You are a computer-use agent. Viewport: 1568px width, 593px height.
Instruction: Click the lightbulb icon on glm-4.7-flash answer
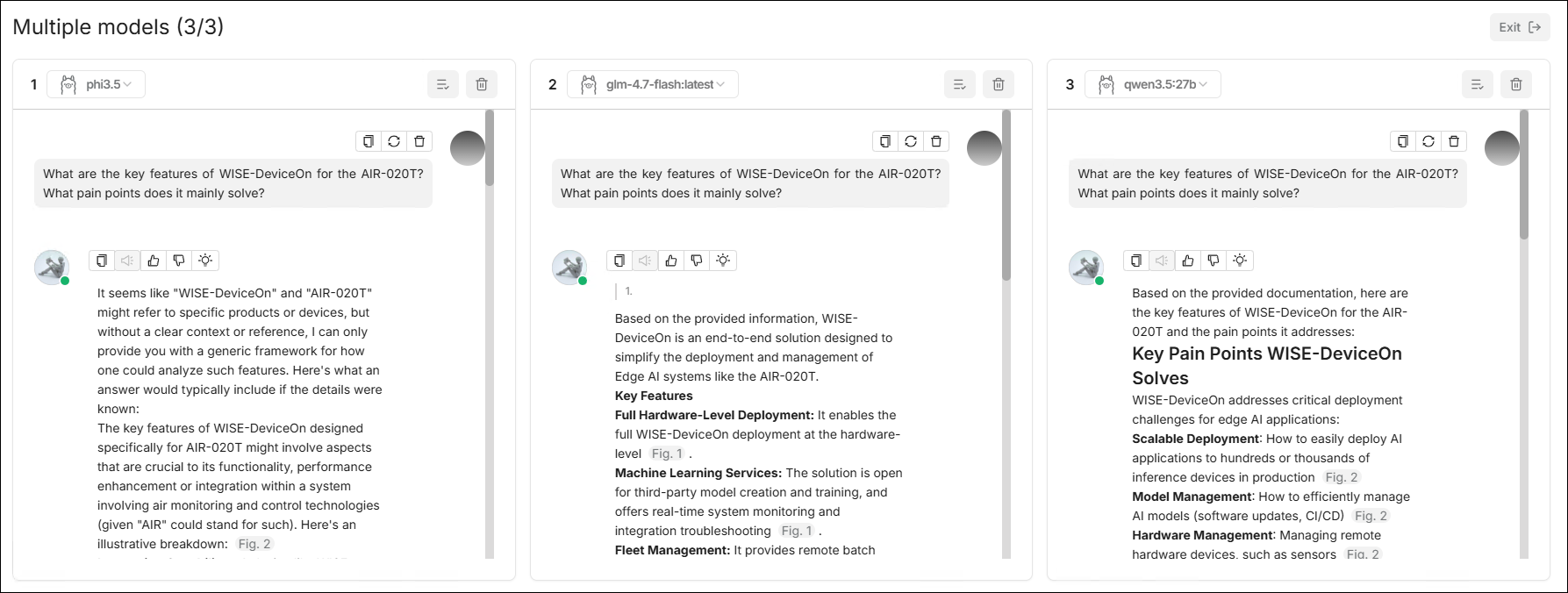tap(723, 261)
